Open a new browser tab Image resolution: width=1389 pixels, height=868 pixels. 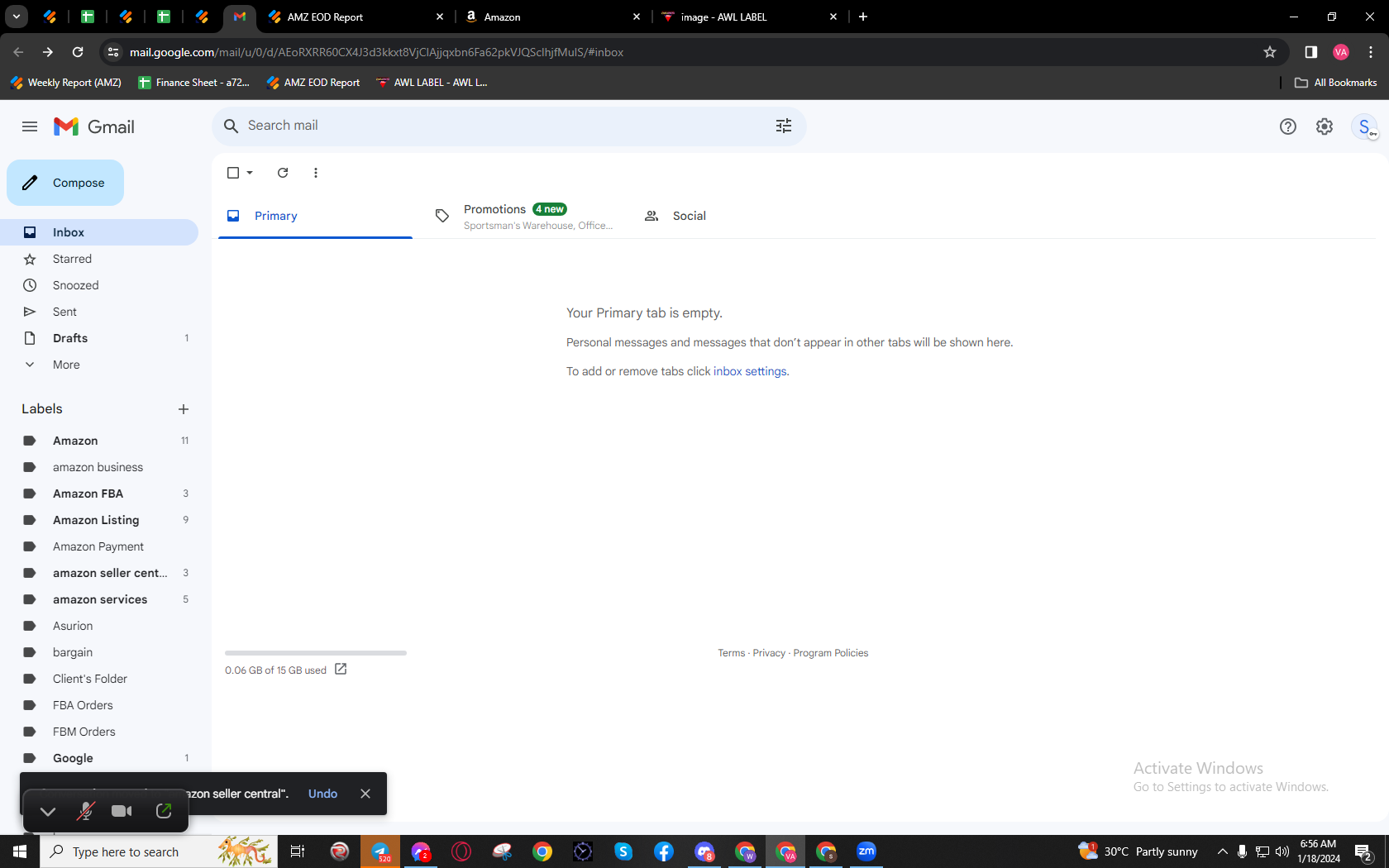(x=863, y=17)
